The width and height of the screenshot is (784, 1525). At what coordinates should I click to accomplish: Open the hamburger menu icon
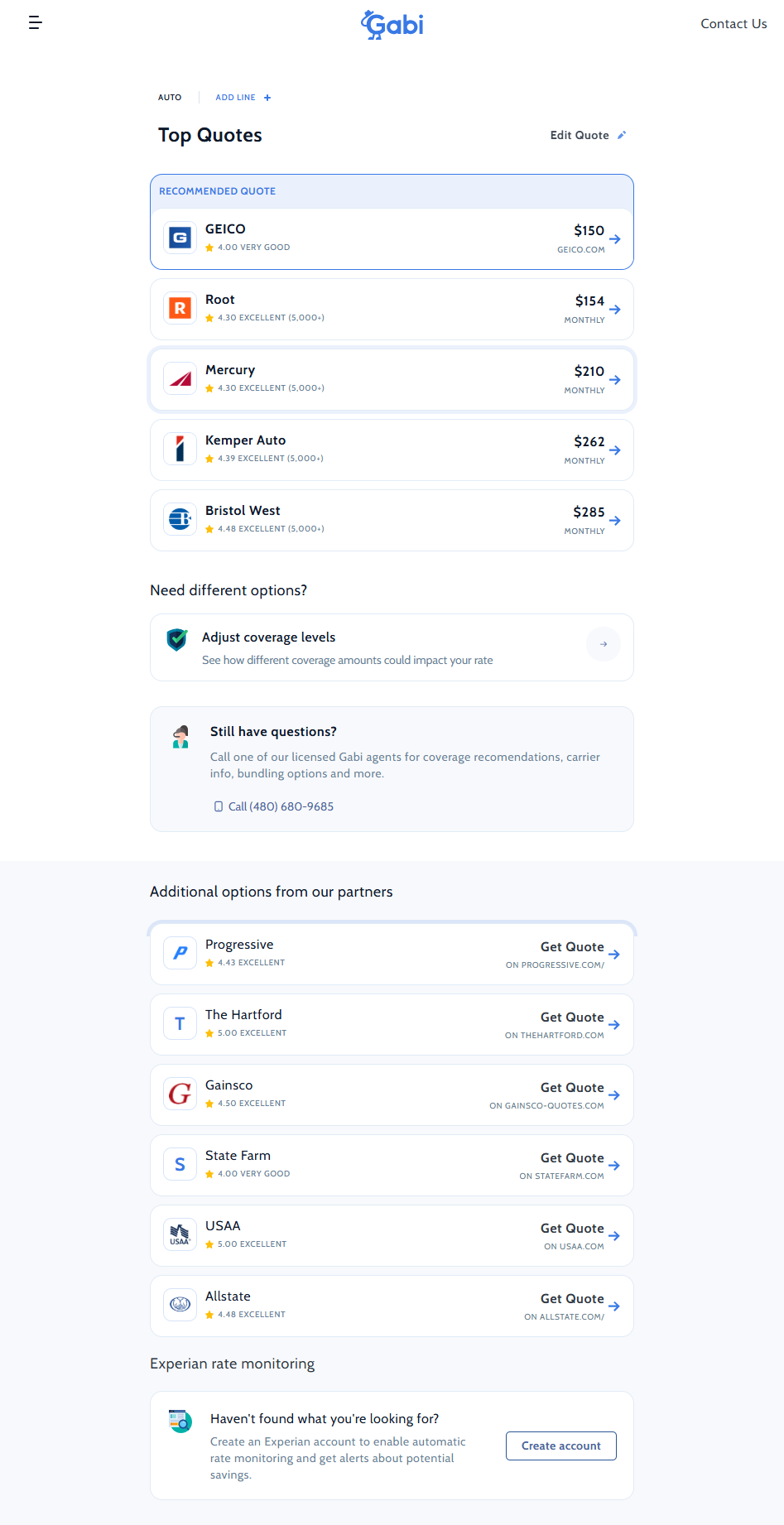click(x=35, y=22)
